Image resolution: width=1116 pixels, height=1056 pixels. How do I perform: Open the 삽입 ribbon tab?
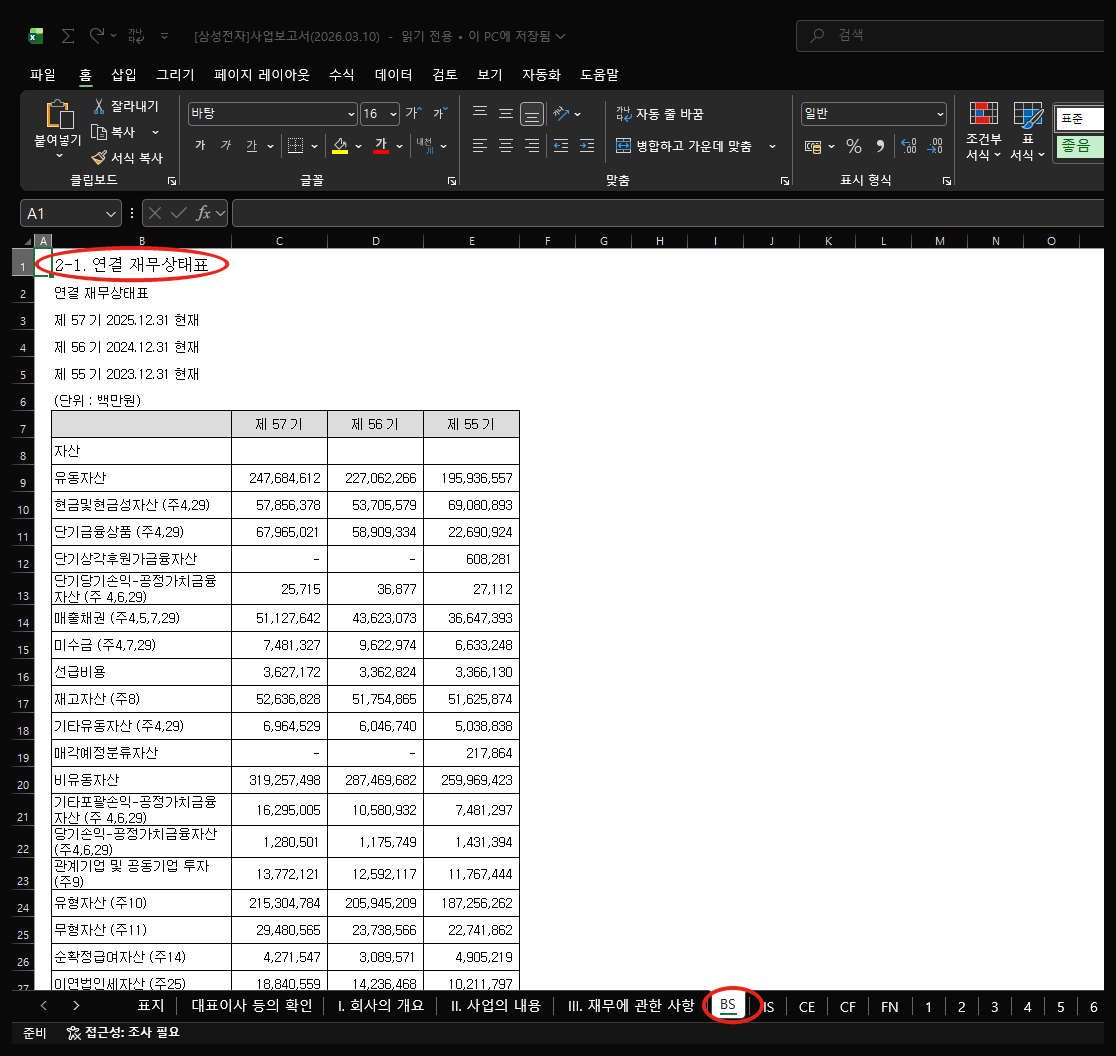(124, 74)
